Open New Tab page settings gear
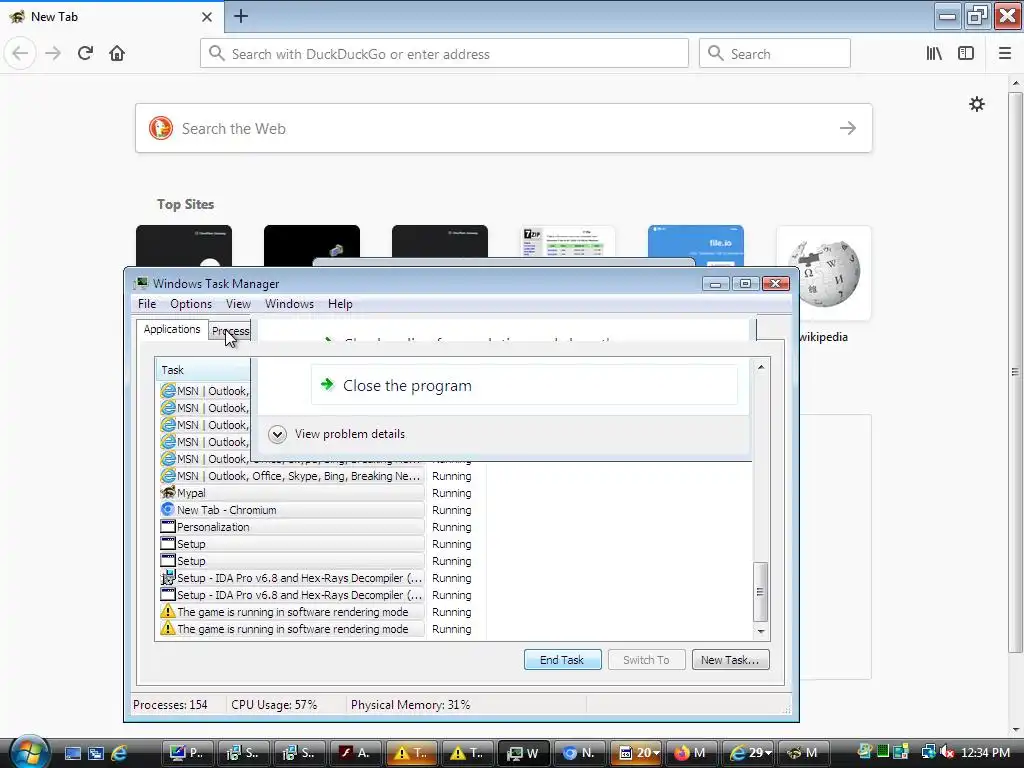The width and height of the screenshot is (1024, 768). point(976,104)
